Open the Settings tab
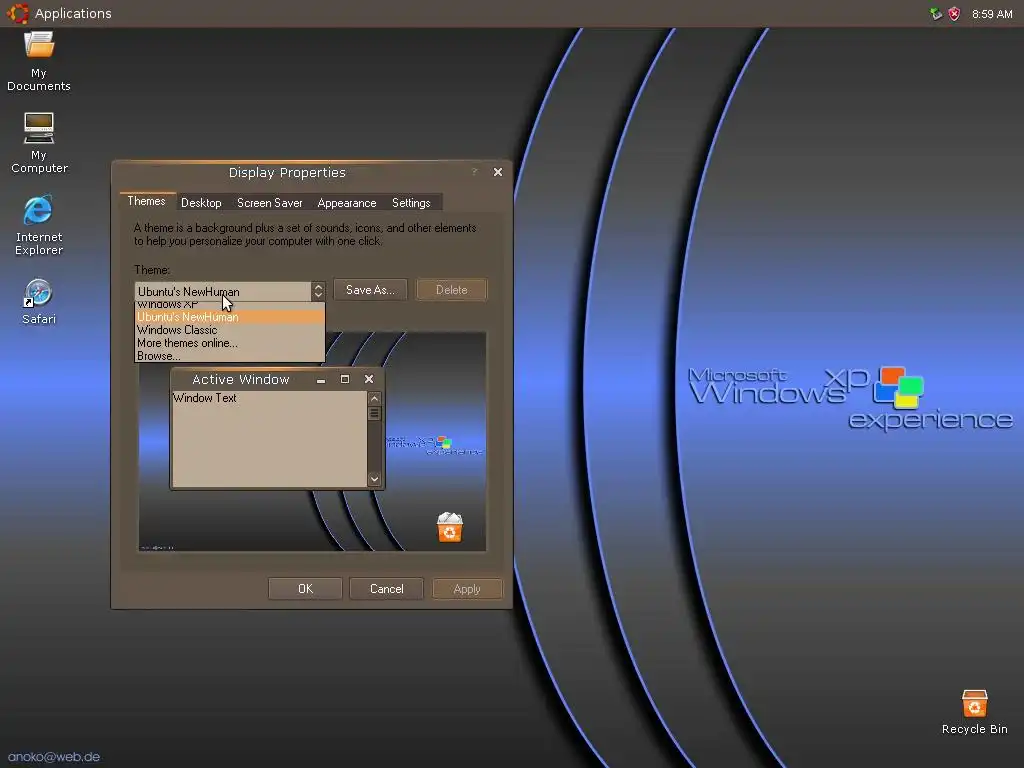 [x=411, y=203]
